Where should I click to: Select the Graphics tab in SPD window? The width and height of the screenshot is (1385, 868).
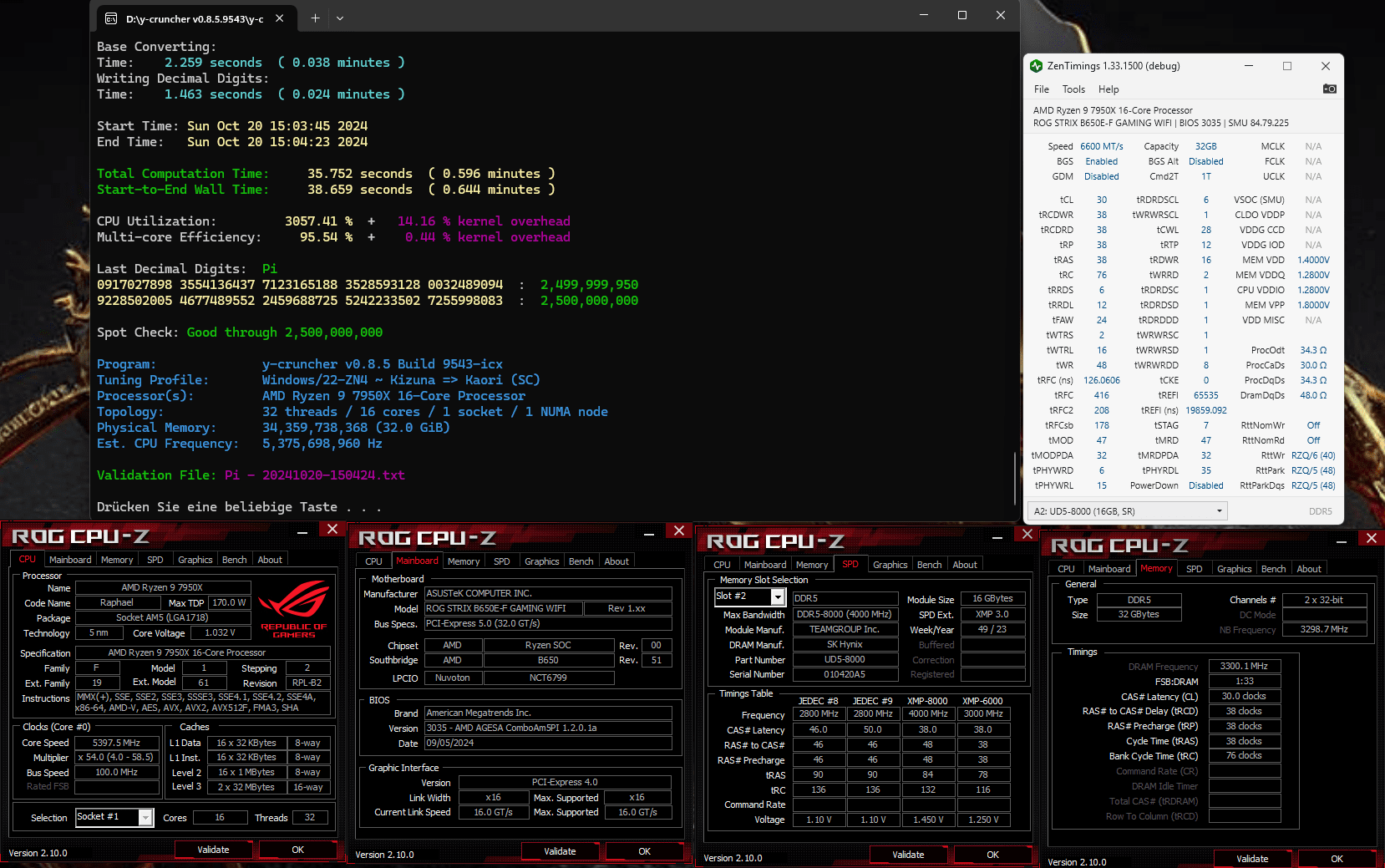pyautogui.click(x=890, y=565)
